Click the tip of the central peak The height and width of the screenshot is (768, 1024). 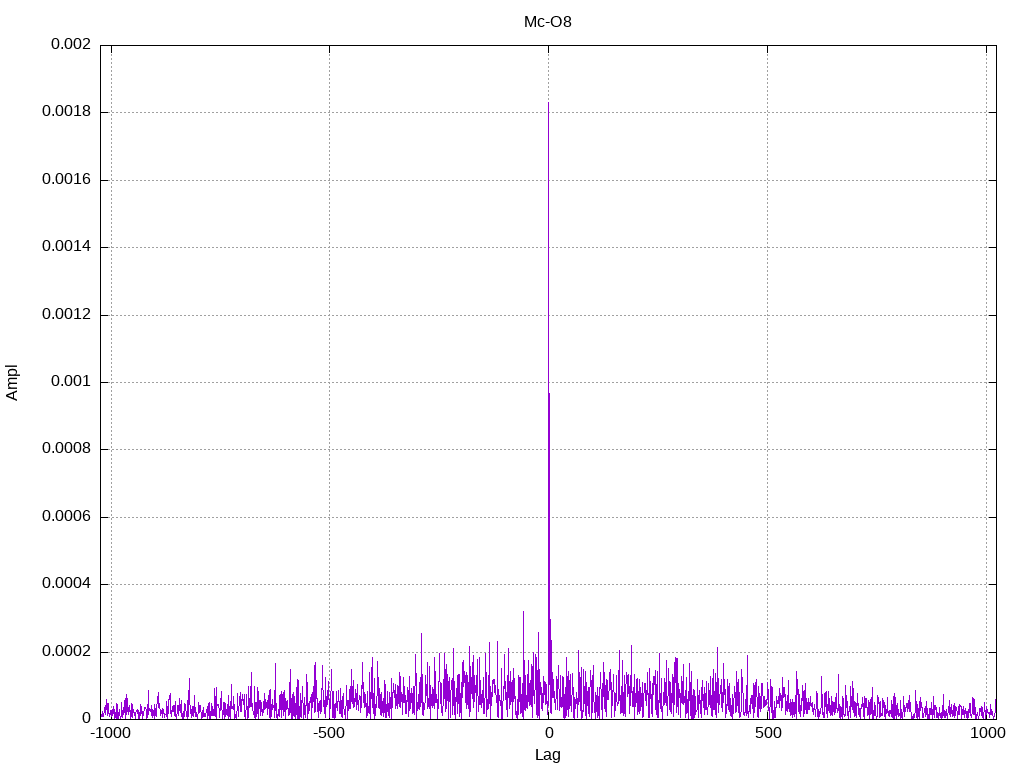[548, 103]
